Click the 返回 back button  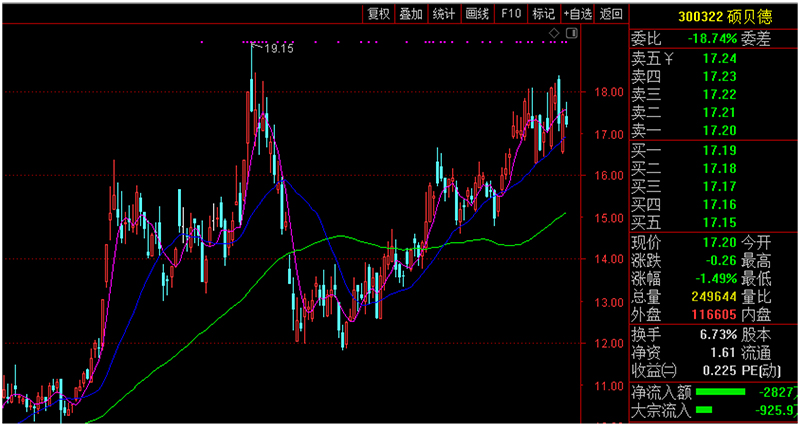(610, 14)
